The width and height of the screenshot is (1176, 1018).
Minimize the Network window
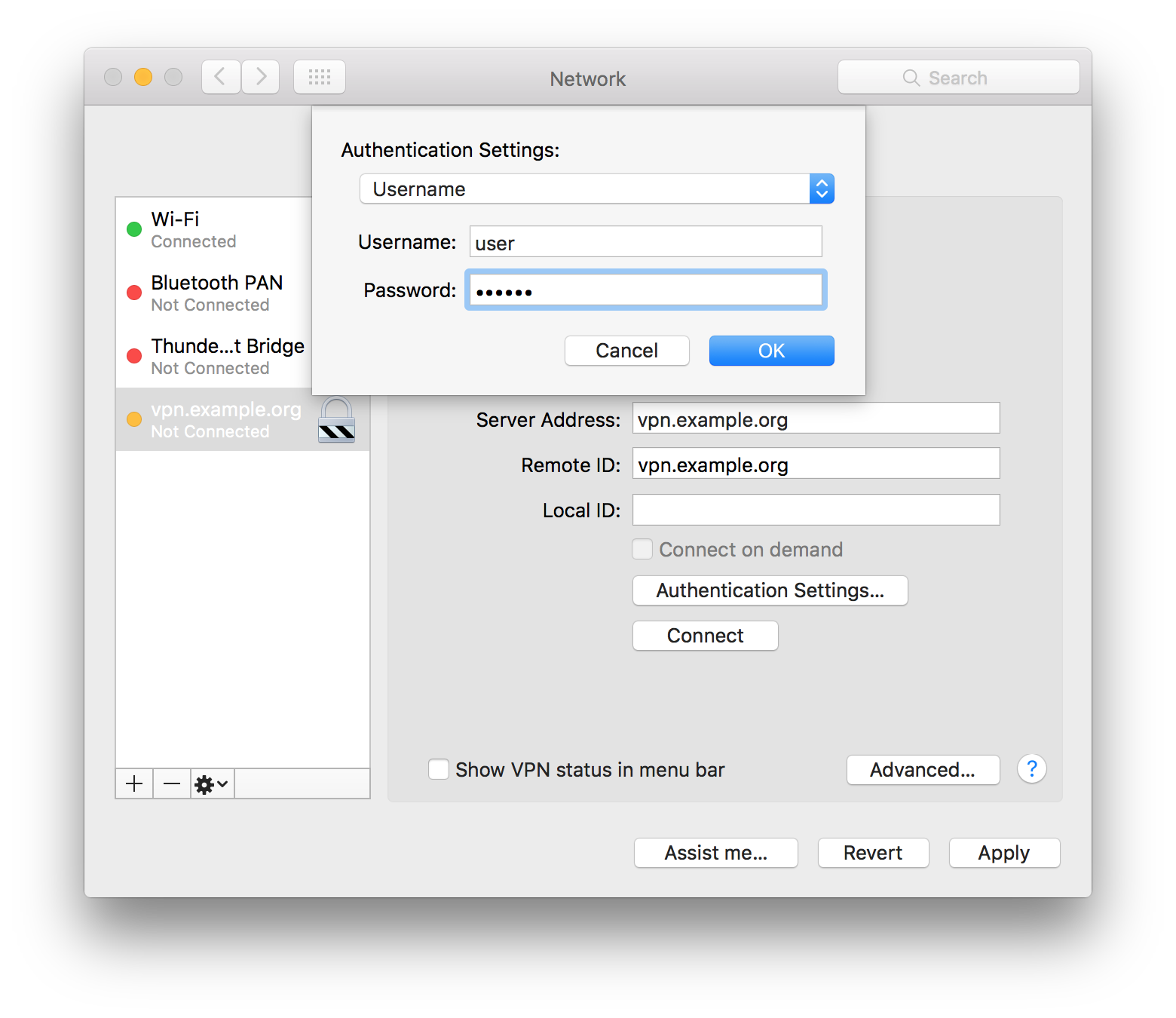coord(143,77)
